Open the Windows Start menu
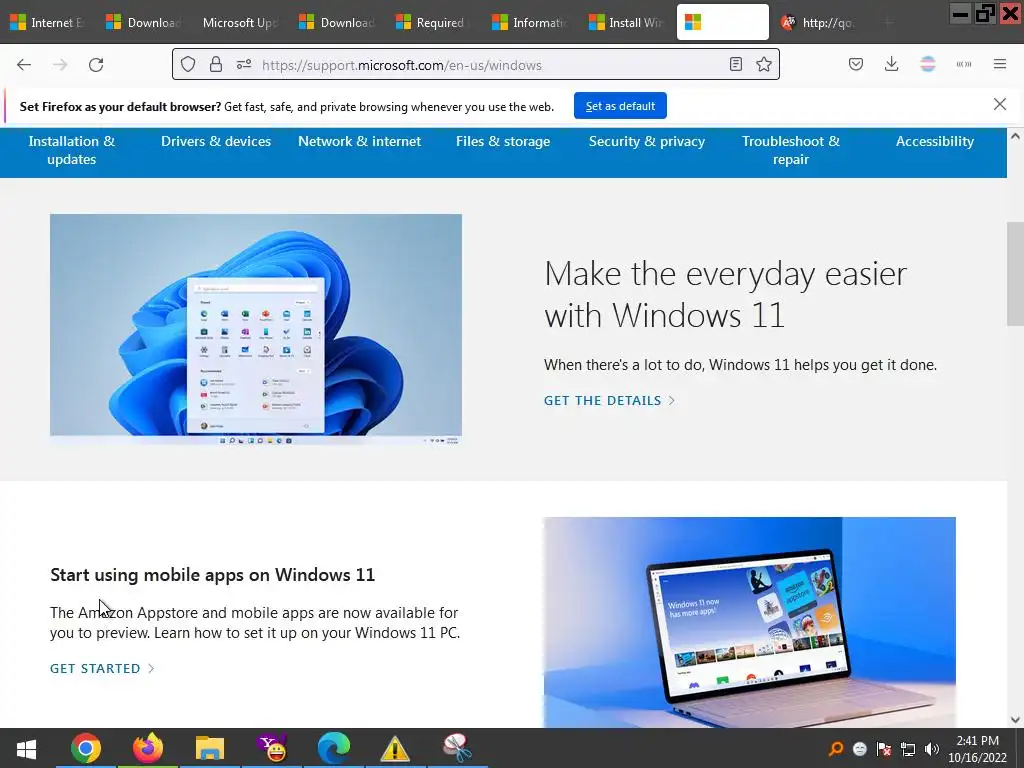 pos(26,748)
